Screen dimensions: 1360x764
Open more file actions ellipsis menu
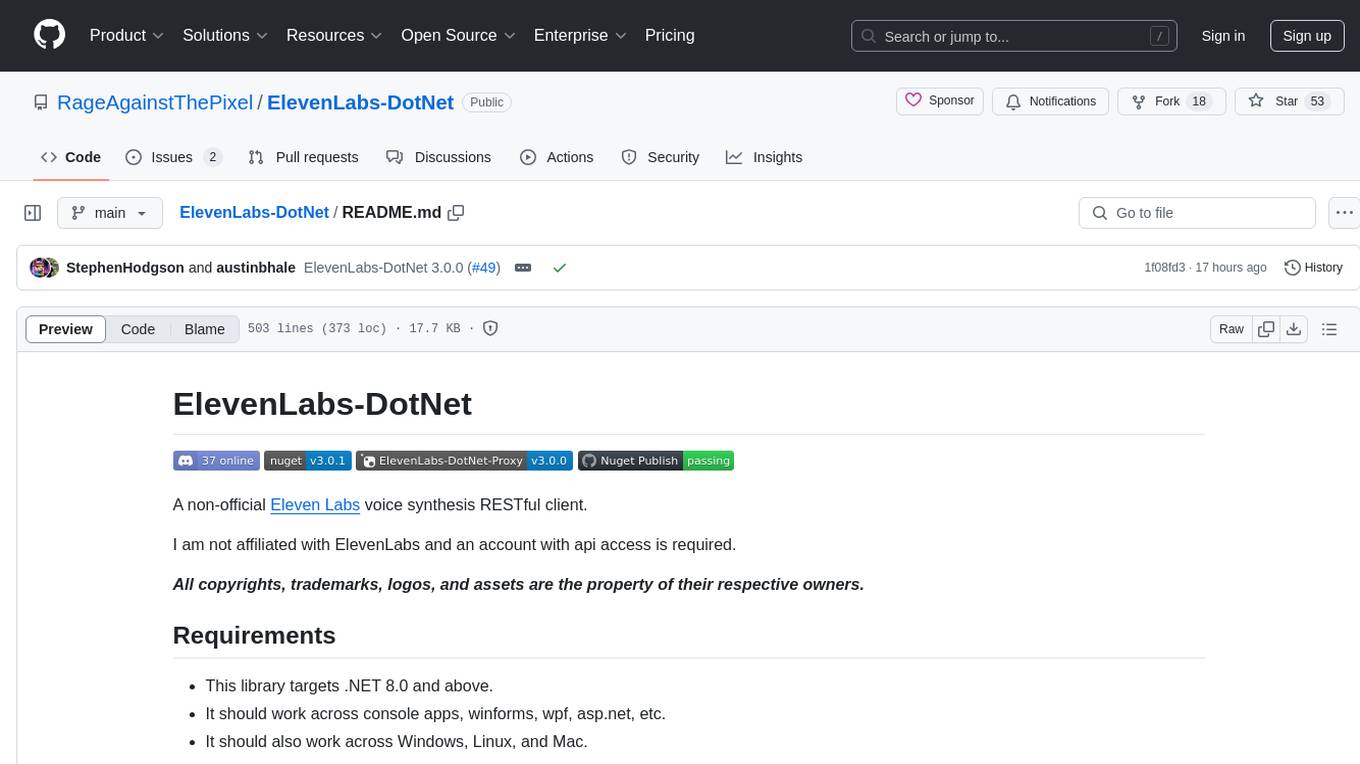pyautogui.click(x=1345, y=213)
